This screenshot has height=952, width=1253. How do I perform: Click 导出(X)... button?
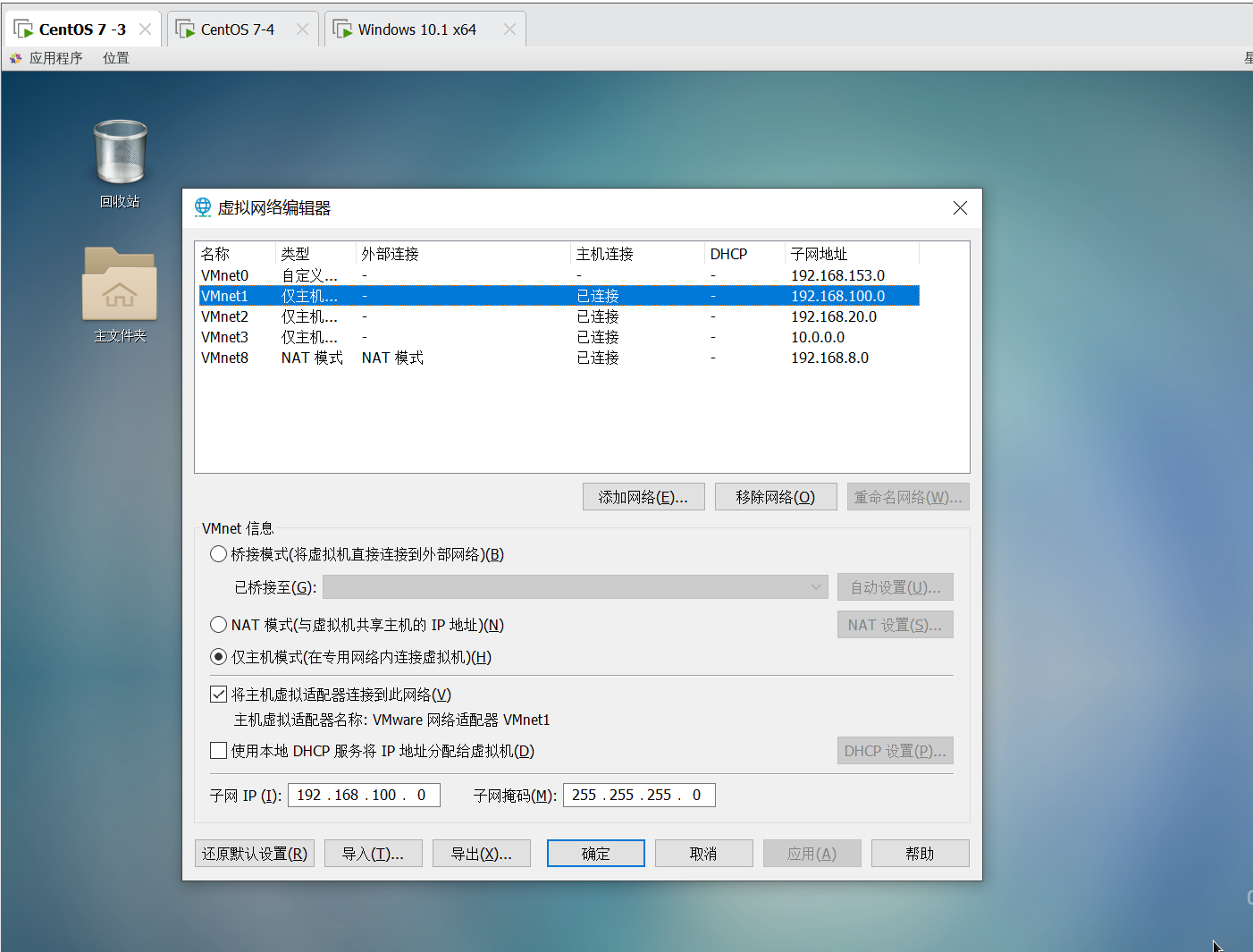click(482, 854)
